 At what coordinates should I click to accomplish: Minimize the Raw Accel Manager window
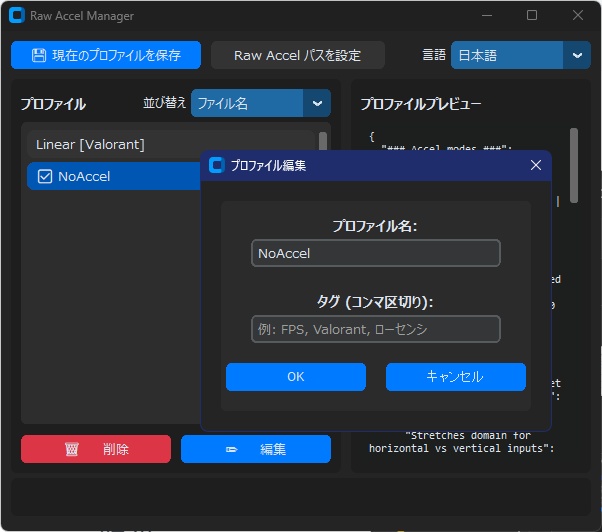tap(487, 15)
